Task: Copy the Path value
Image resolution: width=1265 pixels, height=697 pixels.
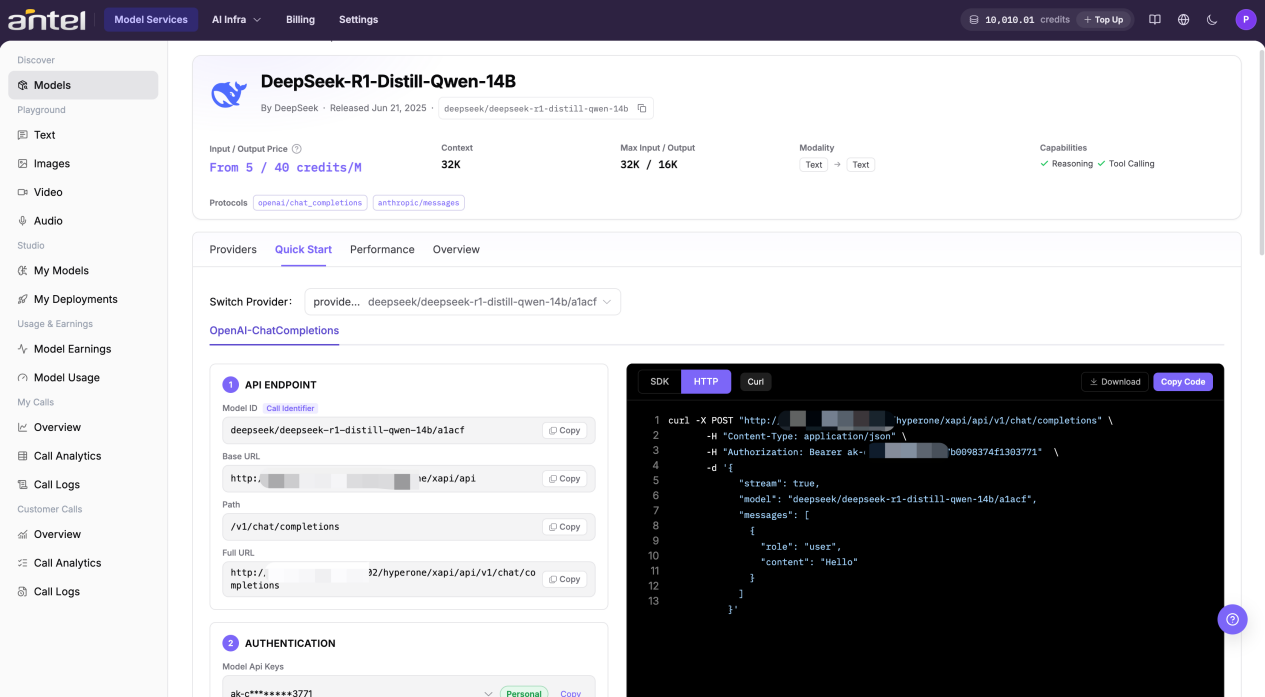Action: pyautogui.click(x=564, y=526)
